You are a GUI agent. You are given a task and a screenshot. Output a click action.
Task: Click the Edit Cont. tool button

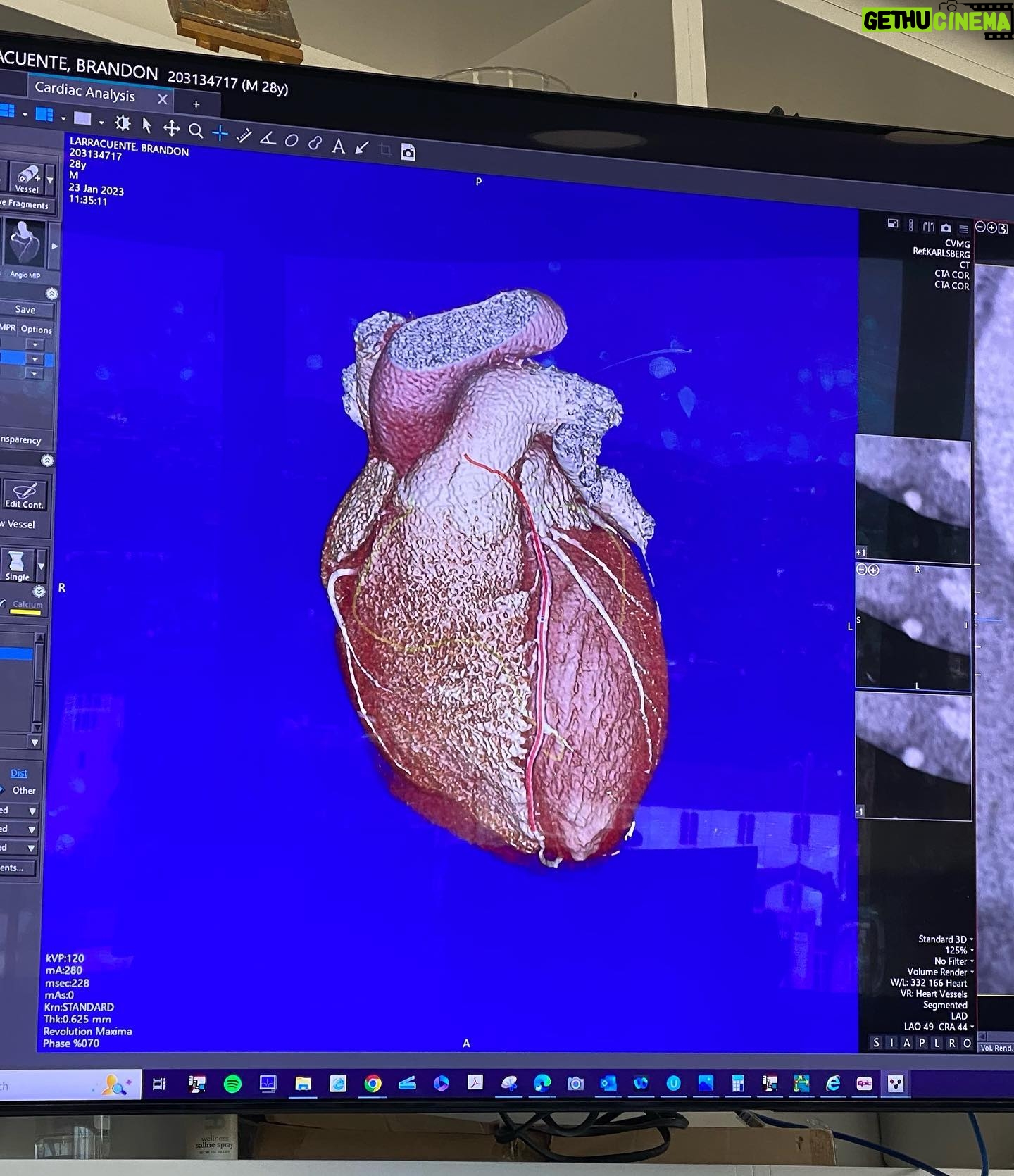pyautogui.click(x=25, y=494)
